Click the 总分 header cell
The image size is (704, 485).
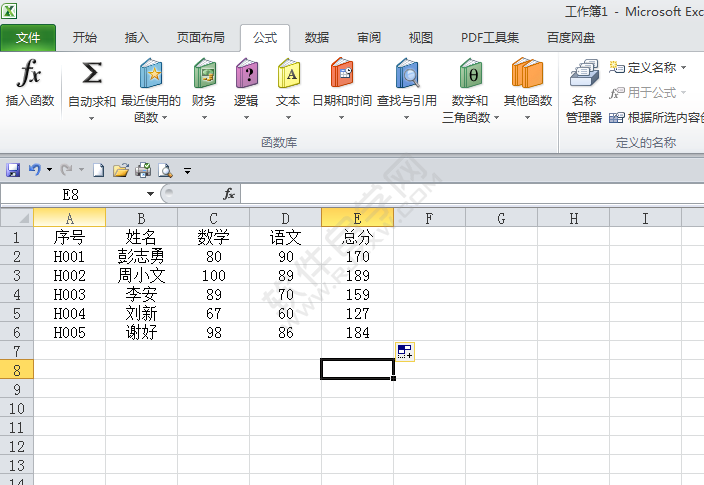(x=357, y=237)
